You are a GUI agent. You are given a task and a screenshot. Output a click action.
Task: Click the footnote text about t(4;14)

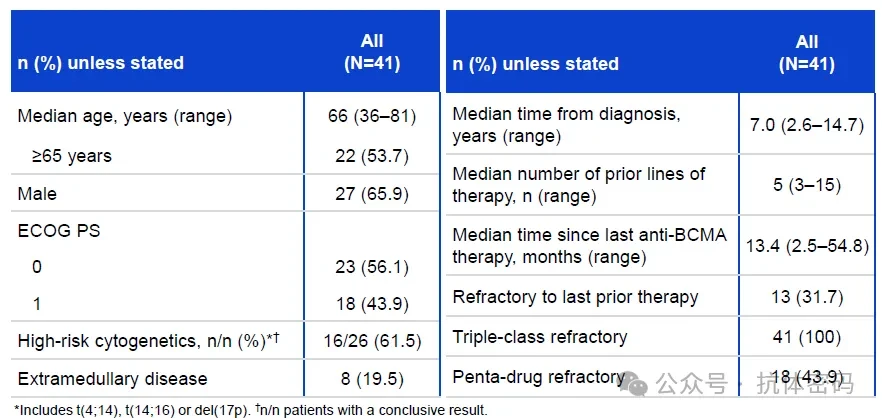coord(251,410)
